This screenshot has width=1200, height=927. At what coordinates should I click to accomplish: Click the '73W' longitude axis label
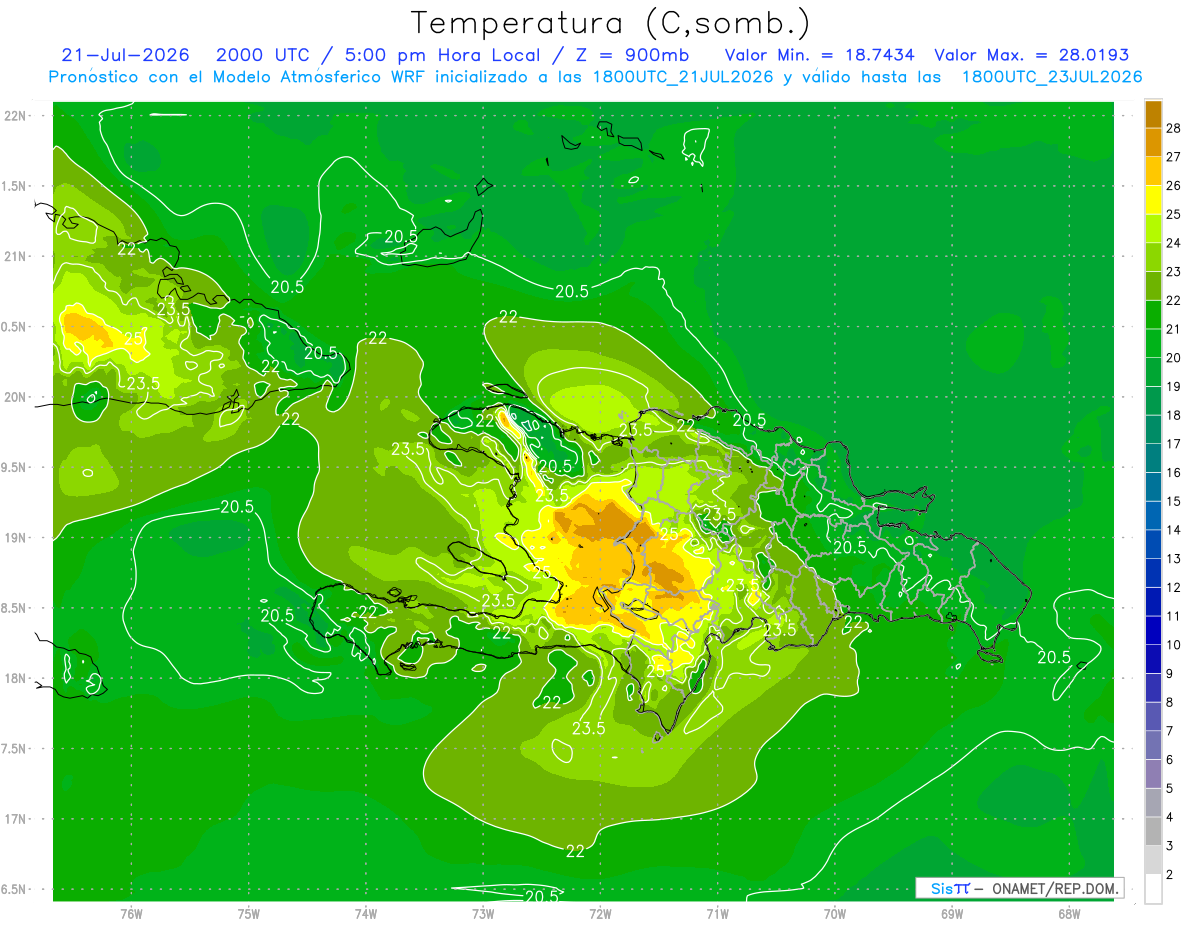(483, 914)
